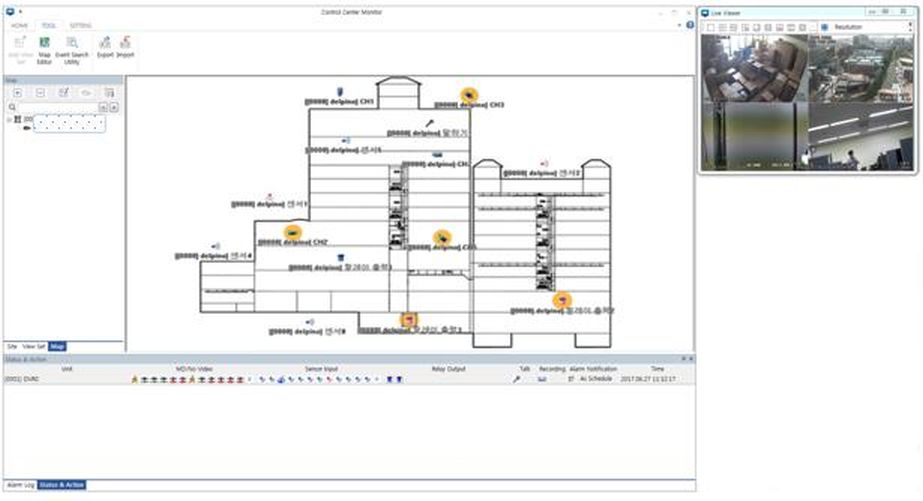923x501 pixels.
Task: Click the Import icon in ribbon
Action: 125,46
